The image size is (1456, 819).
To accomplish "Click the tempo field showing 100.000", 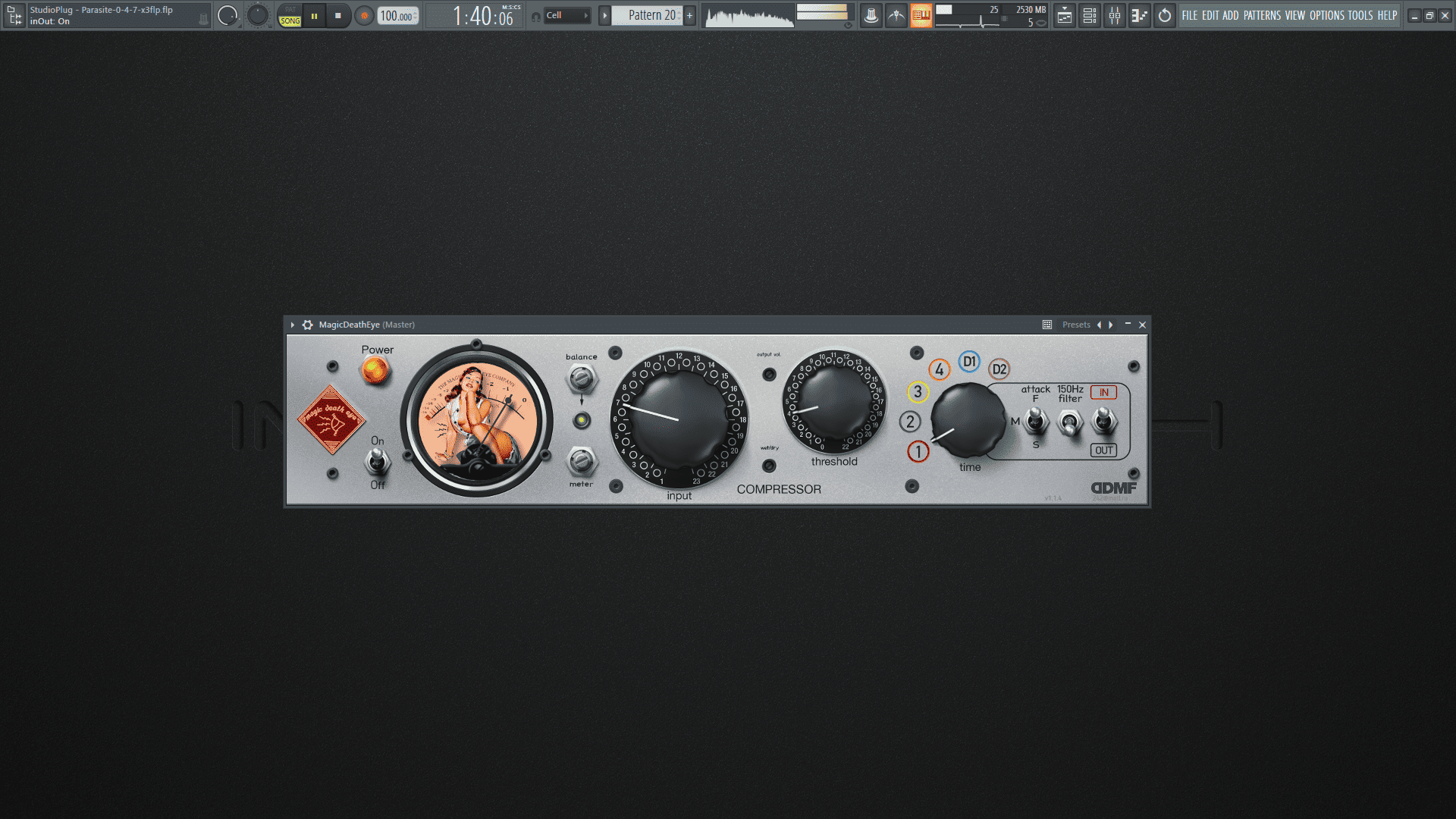I will click(x=397, y=15).
